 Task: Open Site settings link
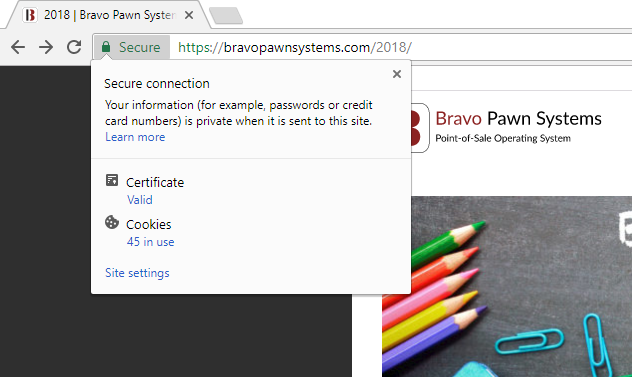pyautogui.click(x=137, y=273)
